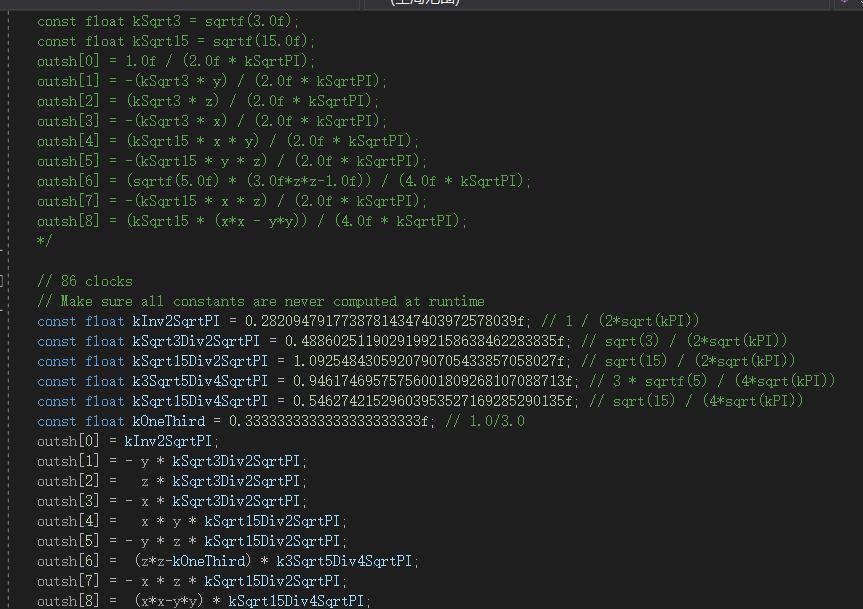863x609 pixels.
Task: Click 'kSqrt15Div4SqrtPI' in the outsh[8] assignment
Action: pyautogui.click(x=296, y=601)
